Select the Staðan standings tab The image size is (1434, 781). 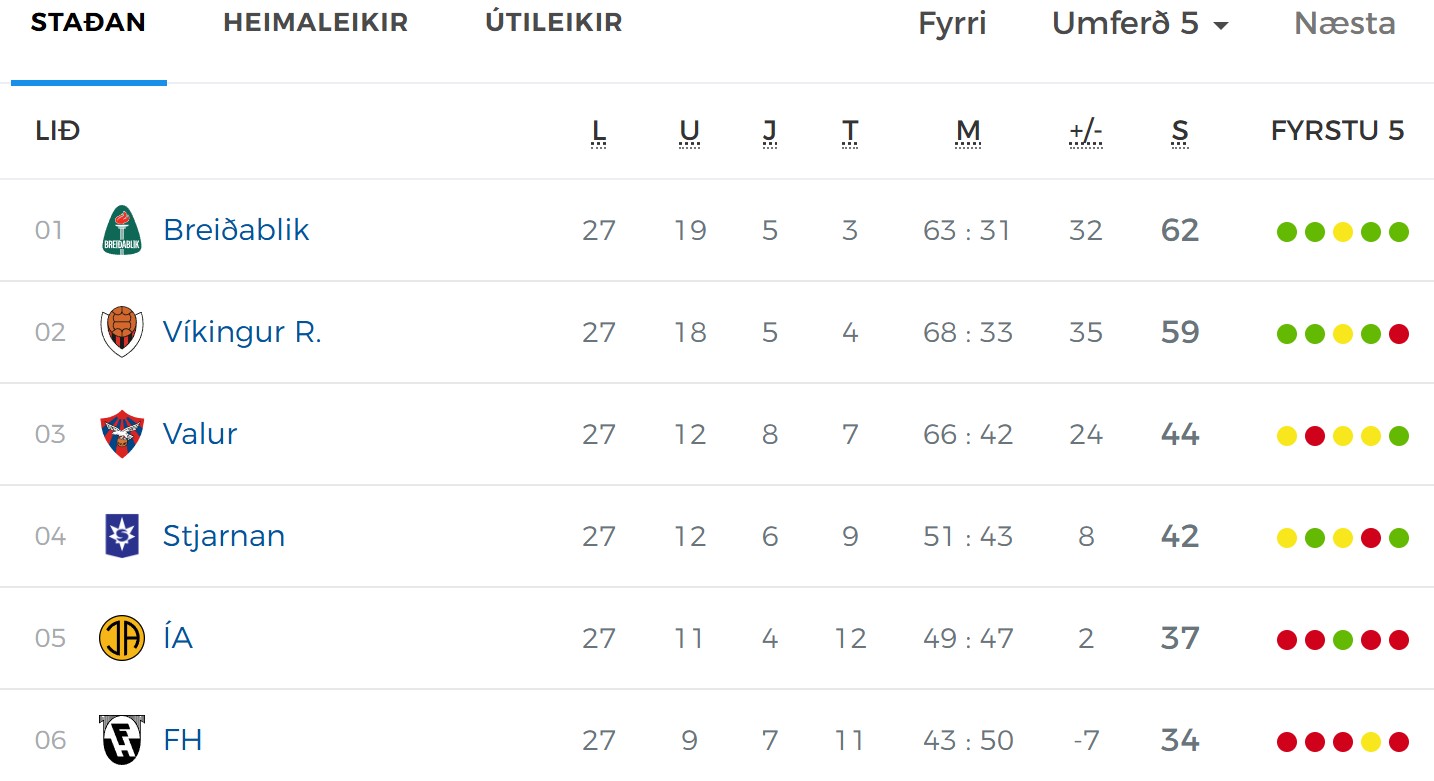[88, 23]
